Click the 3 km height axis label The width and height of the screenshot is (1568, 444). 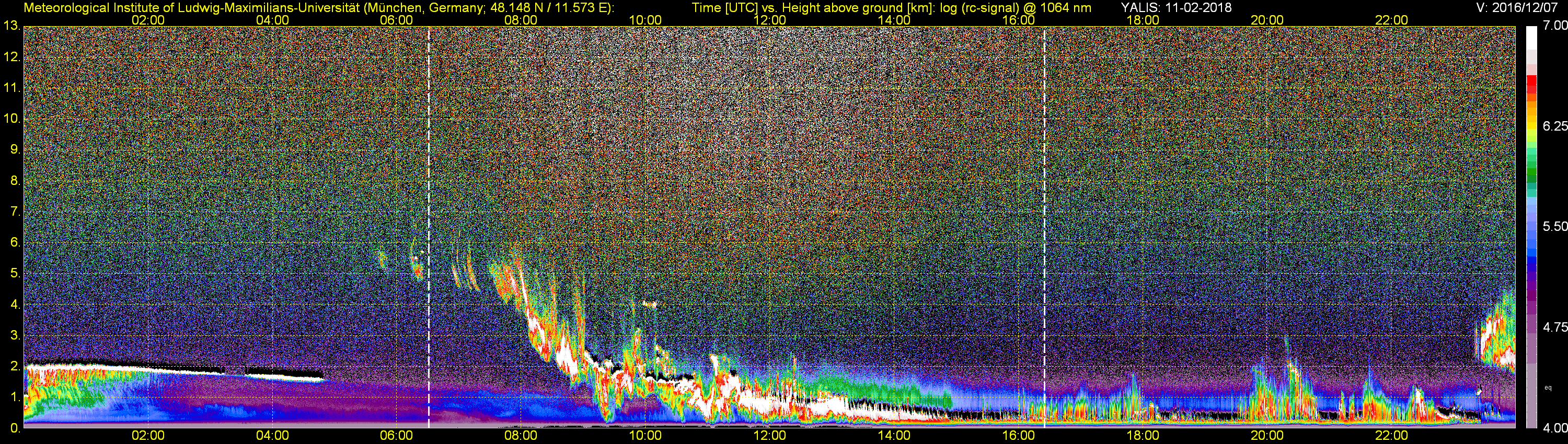(x=15, y=336)
